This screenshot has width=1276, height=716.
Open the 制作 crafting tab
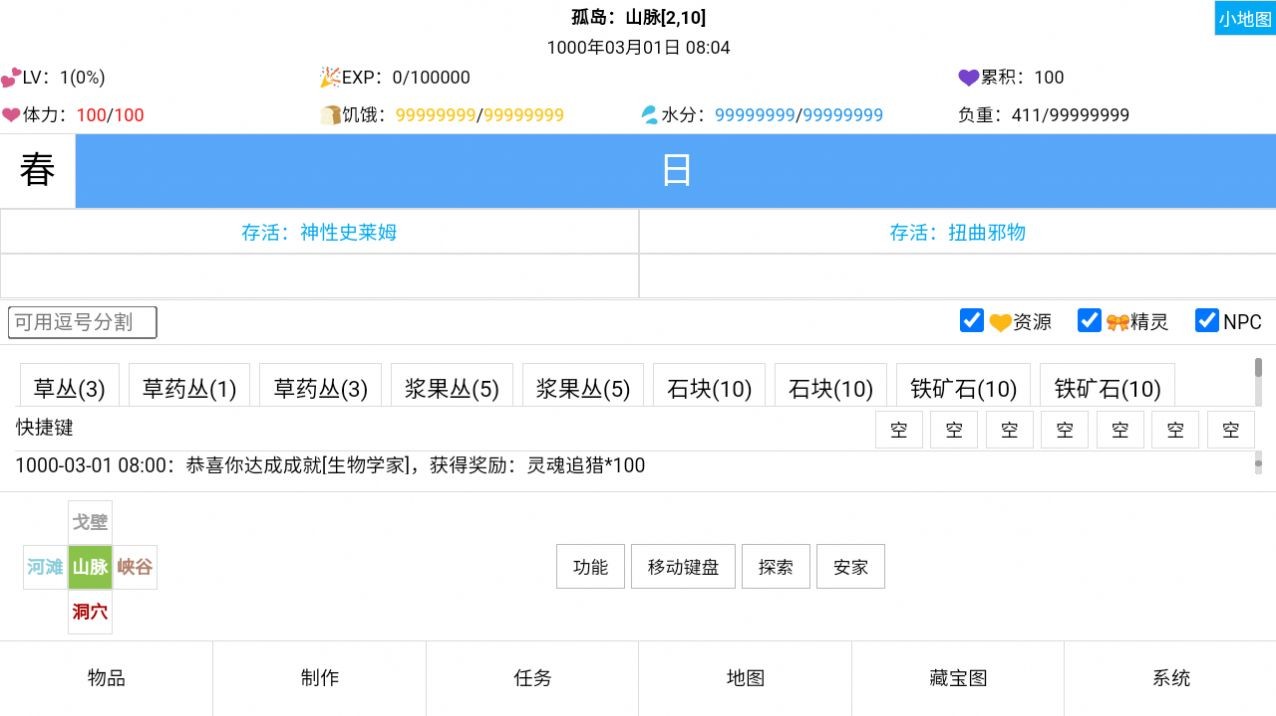pos(319,678)
